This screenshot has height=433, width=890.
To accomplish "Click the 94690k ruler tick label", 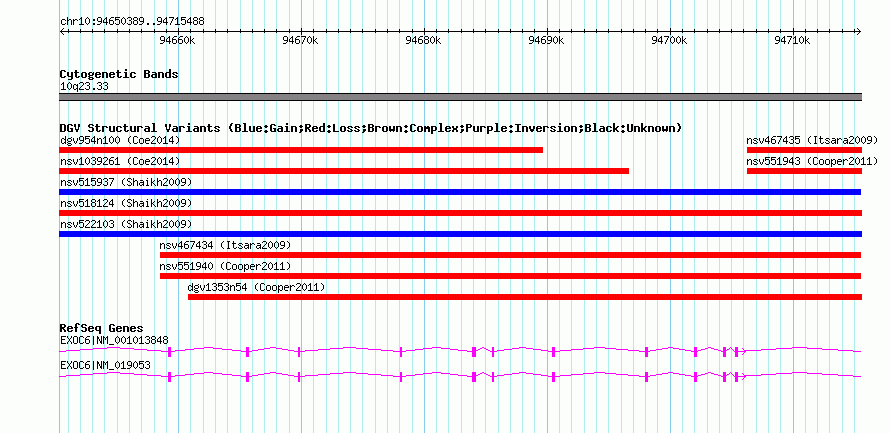I will click(547, 40).
